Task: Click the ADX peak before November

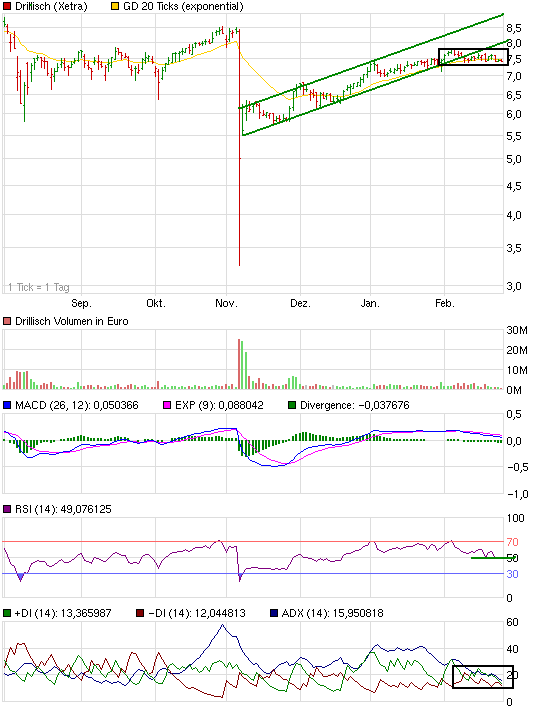Action: click(222, 625)
